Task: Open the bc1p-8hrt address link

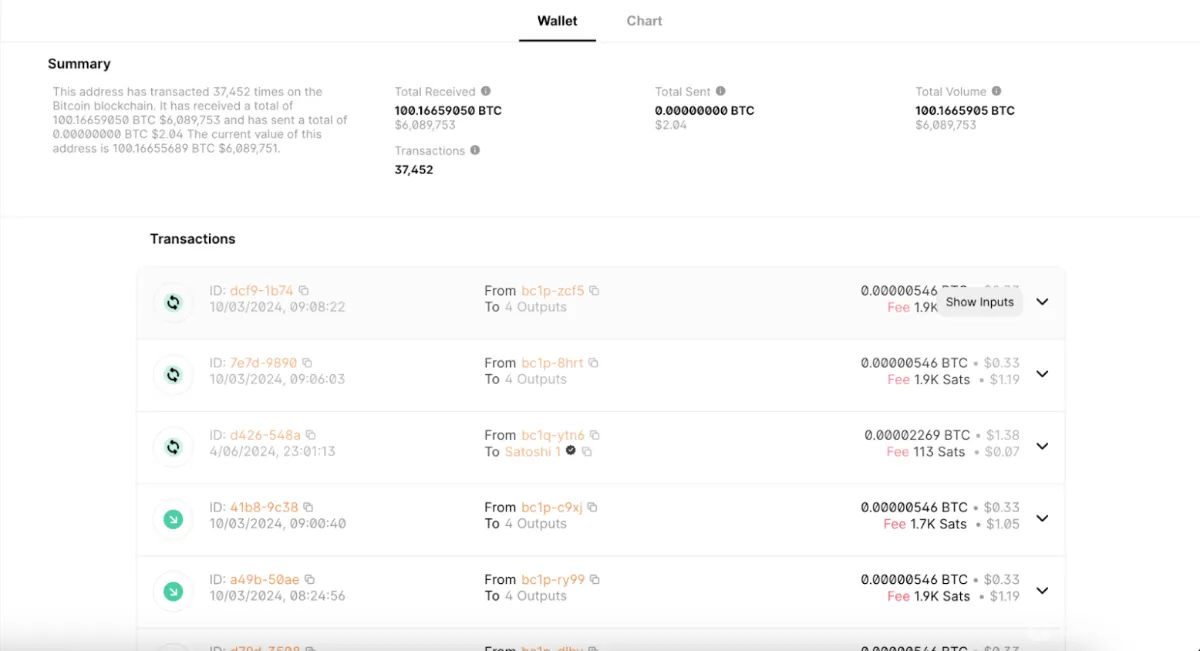Action: click(x=550, y=362)
